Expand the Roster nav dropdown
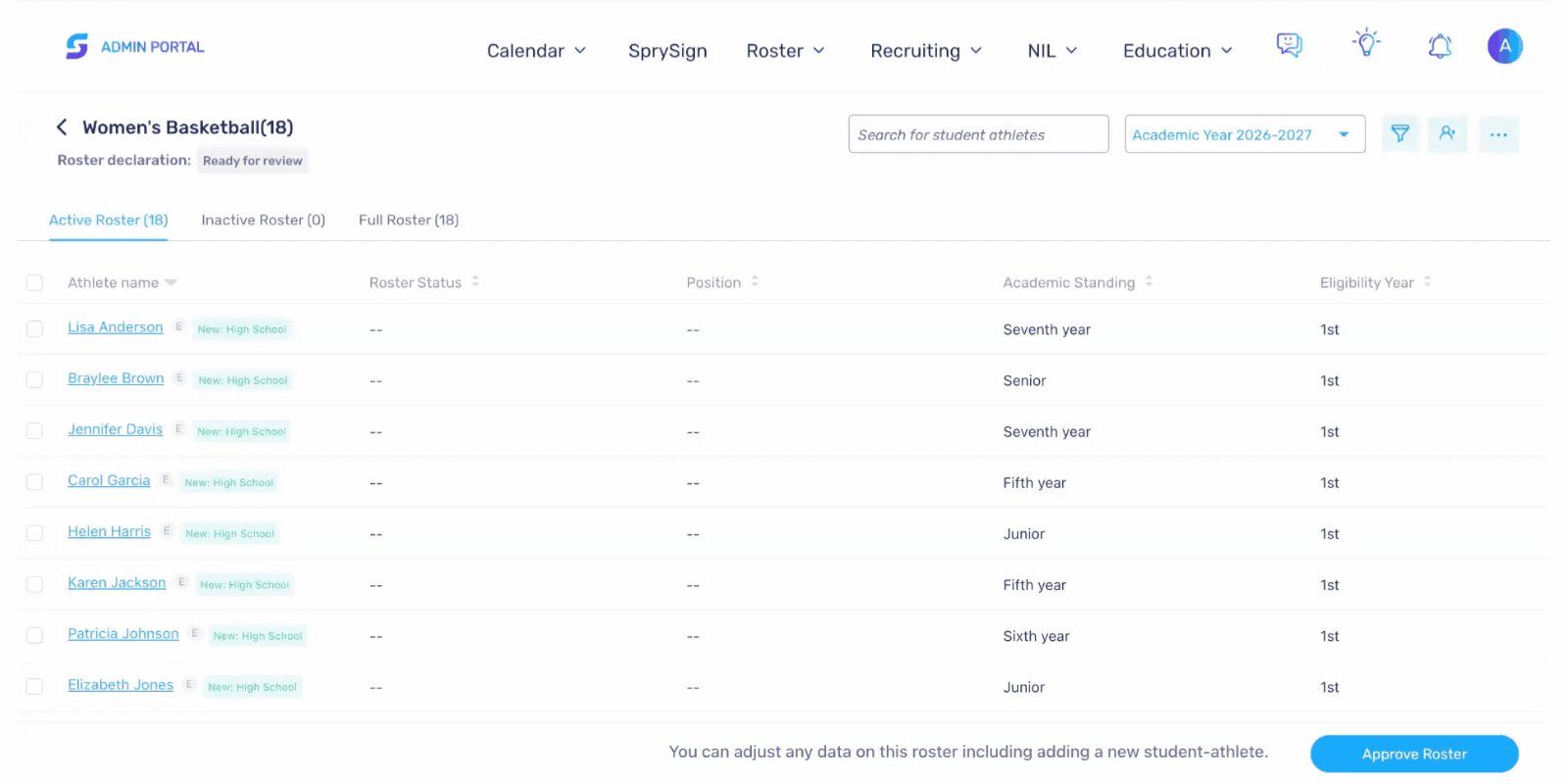Viewport: 1568px width, 784px height. [x=785, y=51]
